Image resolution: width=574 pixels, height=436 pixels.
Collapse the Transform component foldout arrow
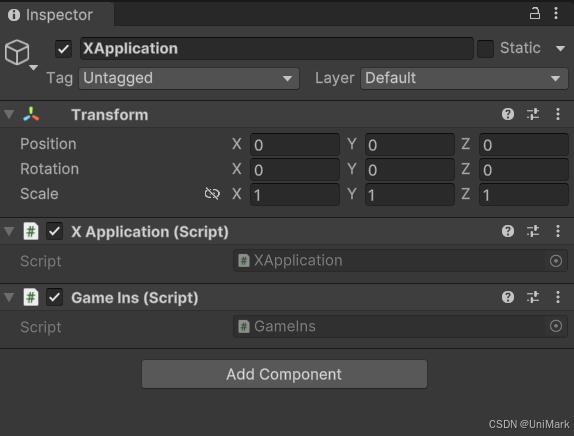[9, 114]
